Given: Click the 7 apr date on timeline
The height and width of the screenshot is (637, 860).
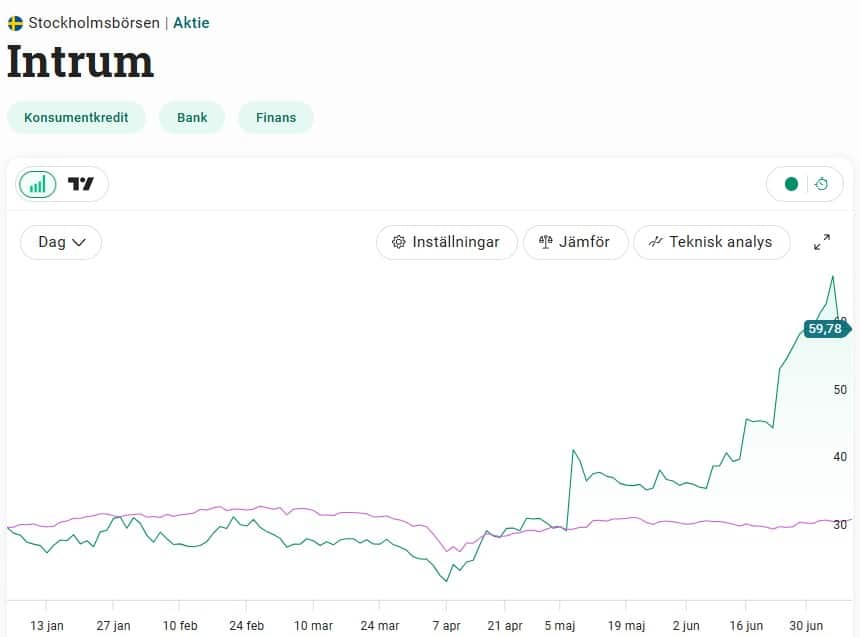Looking at the screenshot, I should [446, 626].
